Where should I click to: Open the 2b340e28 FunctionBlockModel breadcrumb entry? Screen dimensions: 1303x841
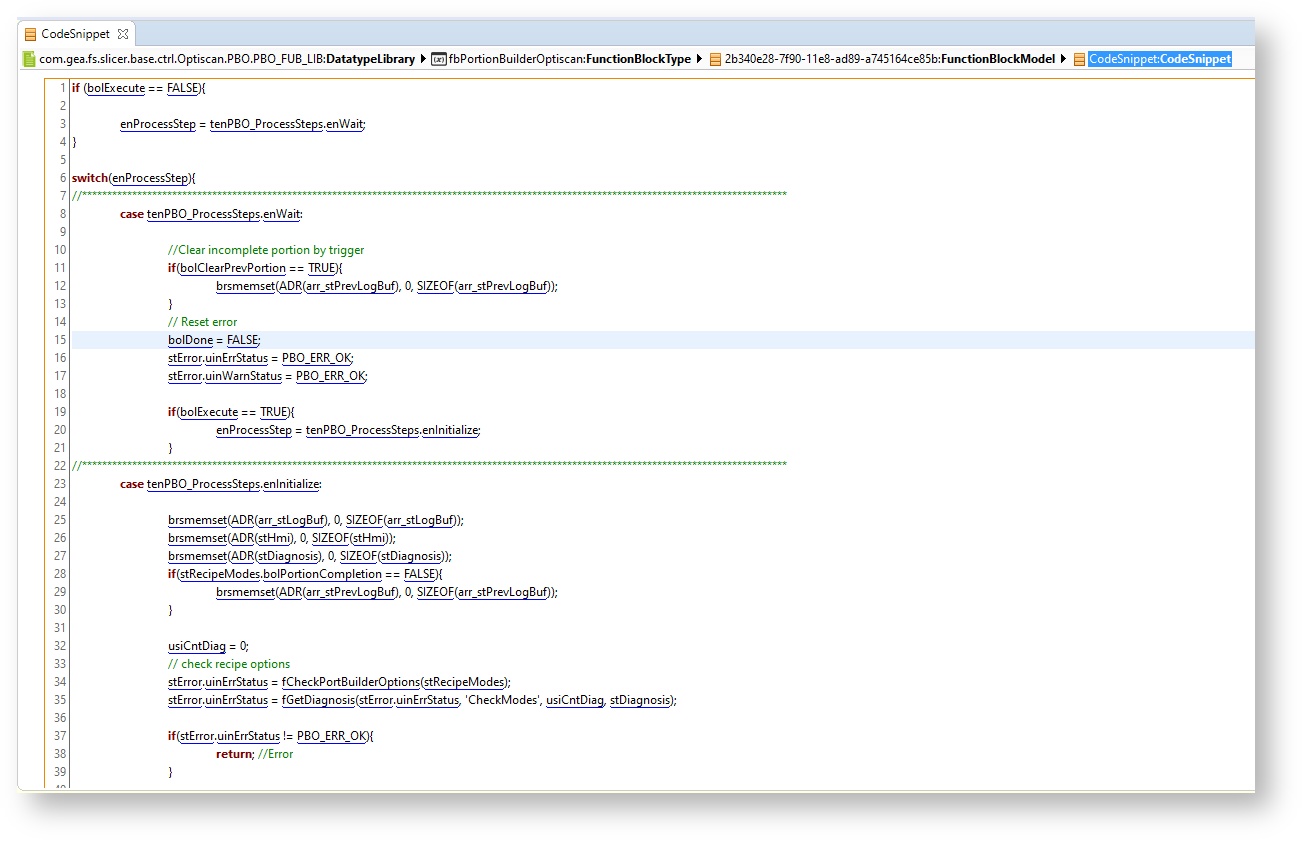tap(889, 59)
